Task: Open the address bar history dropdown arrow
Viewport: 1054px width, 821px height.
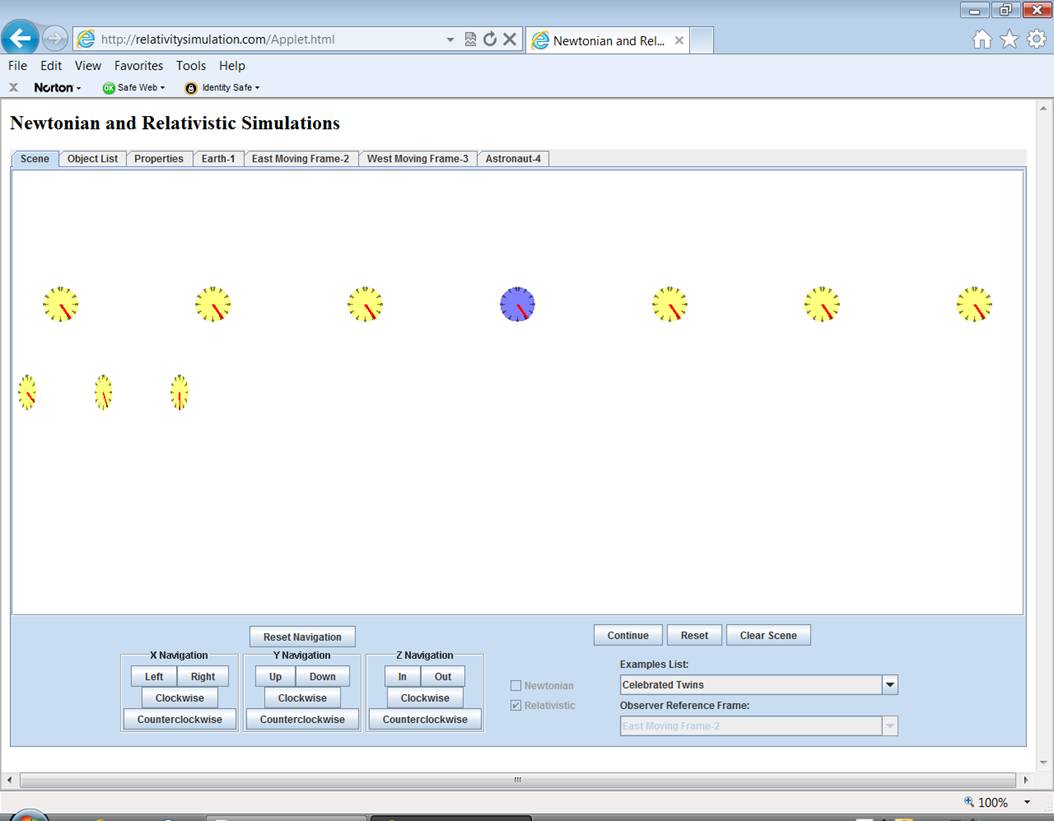Action: click(x=450, y=40)
